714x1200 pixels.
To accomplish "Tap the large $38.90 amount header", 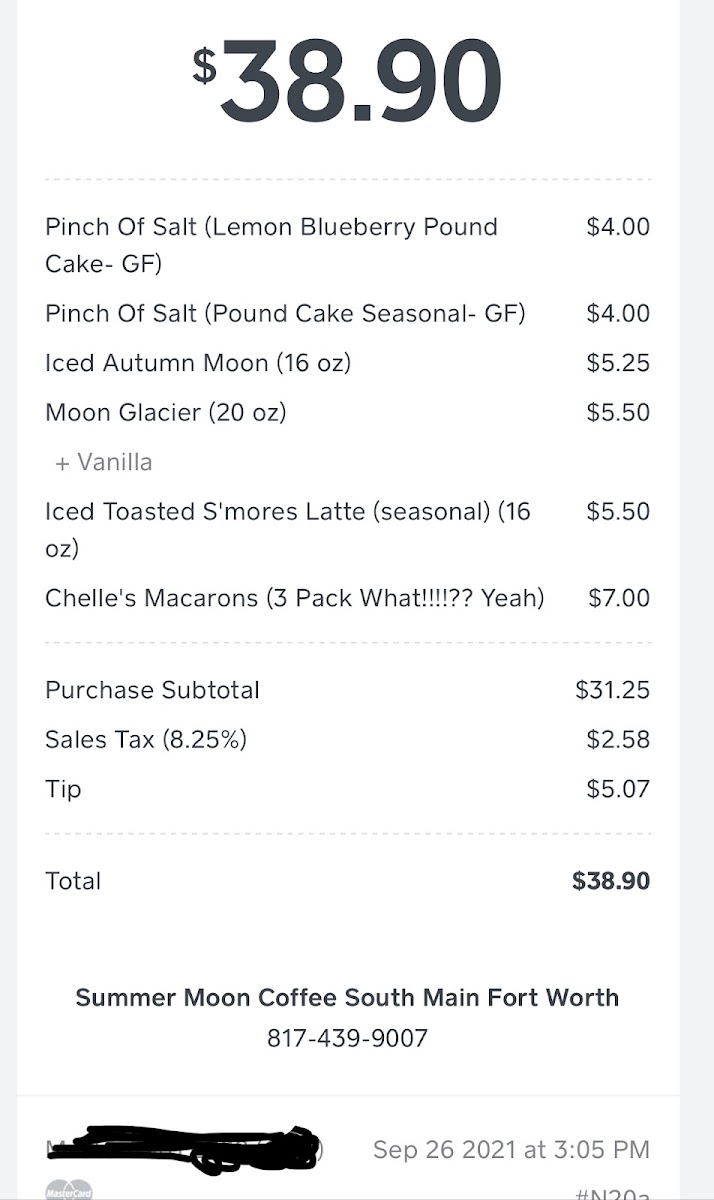I will click(347, 81).
